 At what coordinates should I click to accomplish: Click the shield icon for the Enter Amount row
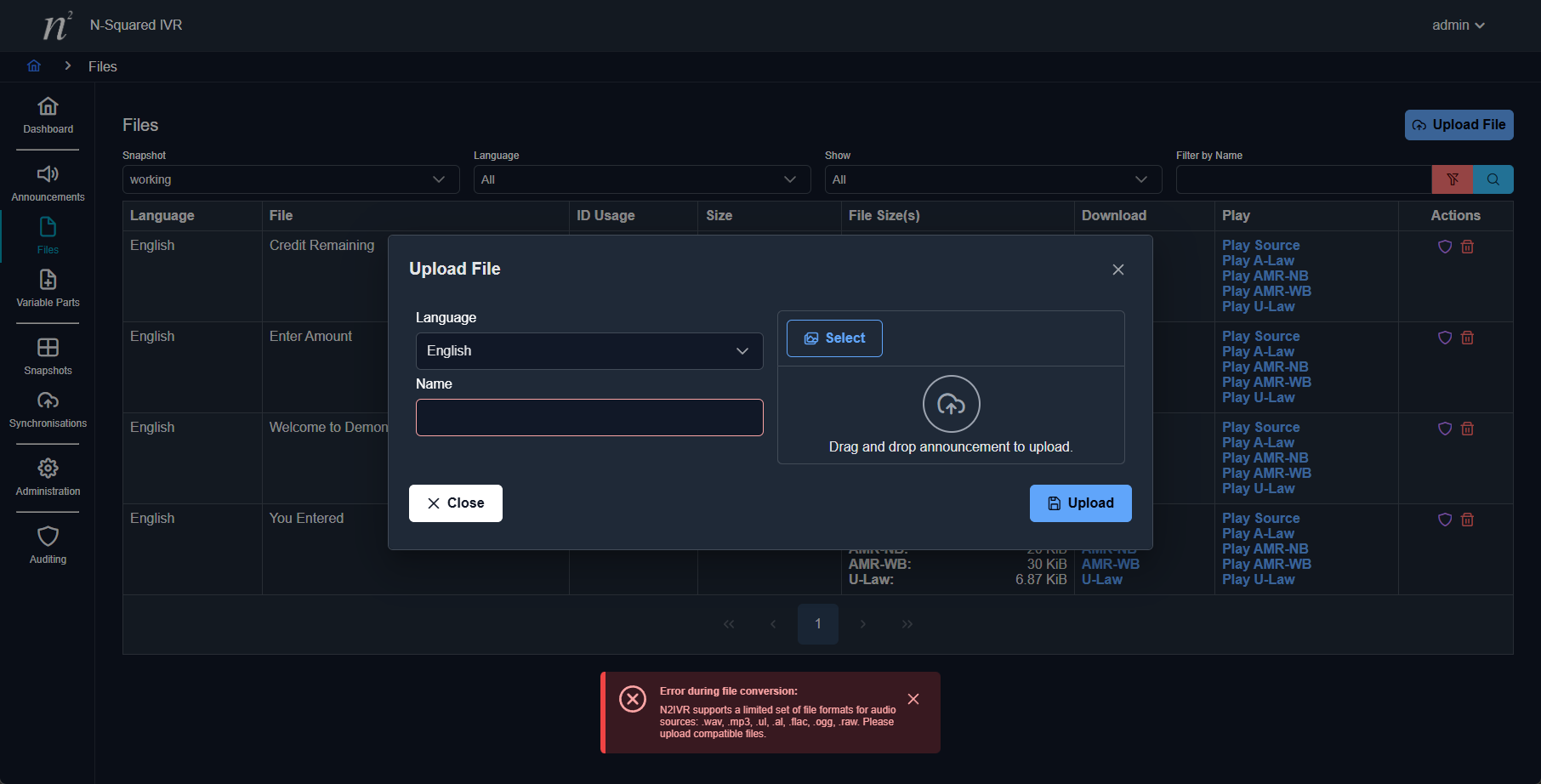[1444, 338]
